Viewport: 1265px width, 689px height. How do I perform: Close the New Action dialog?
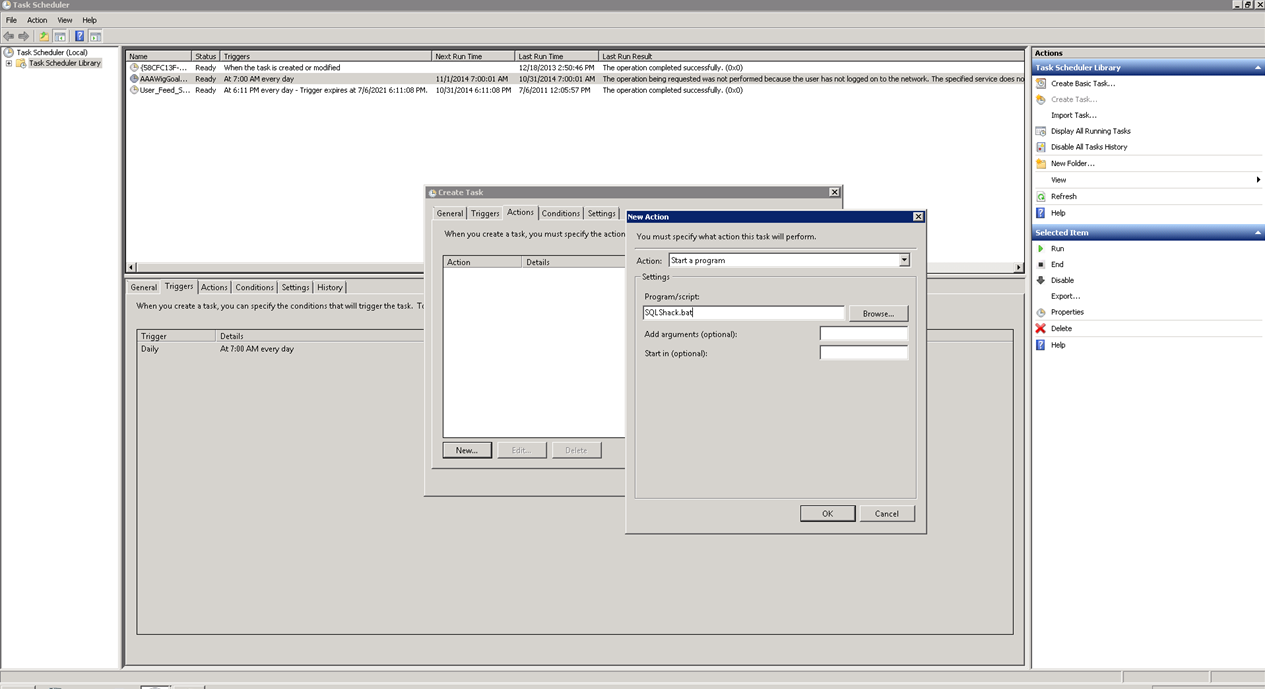(x=918, y=216)
